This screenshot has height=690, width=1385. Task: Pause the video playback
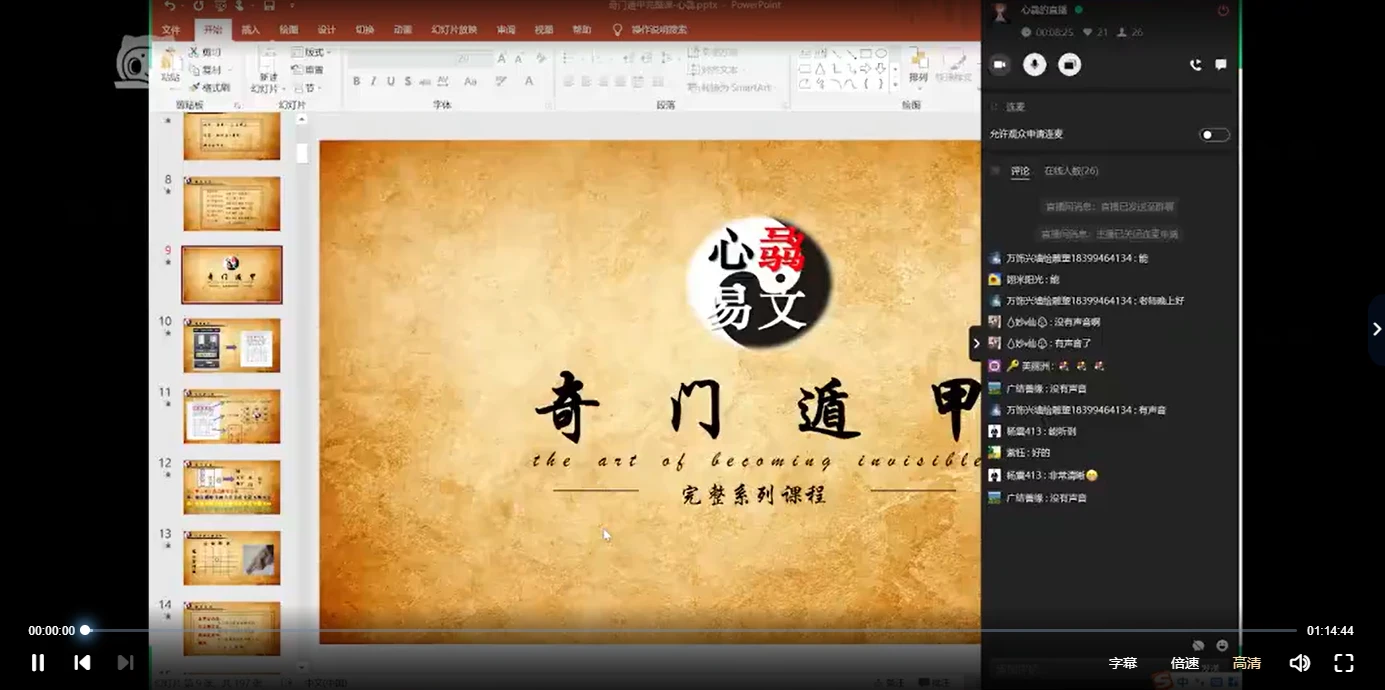coord(38,662)
